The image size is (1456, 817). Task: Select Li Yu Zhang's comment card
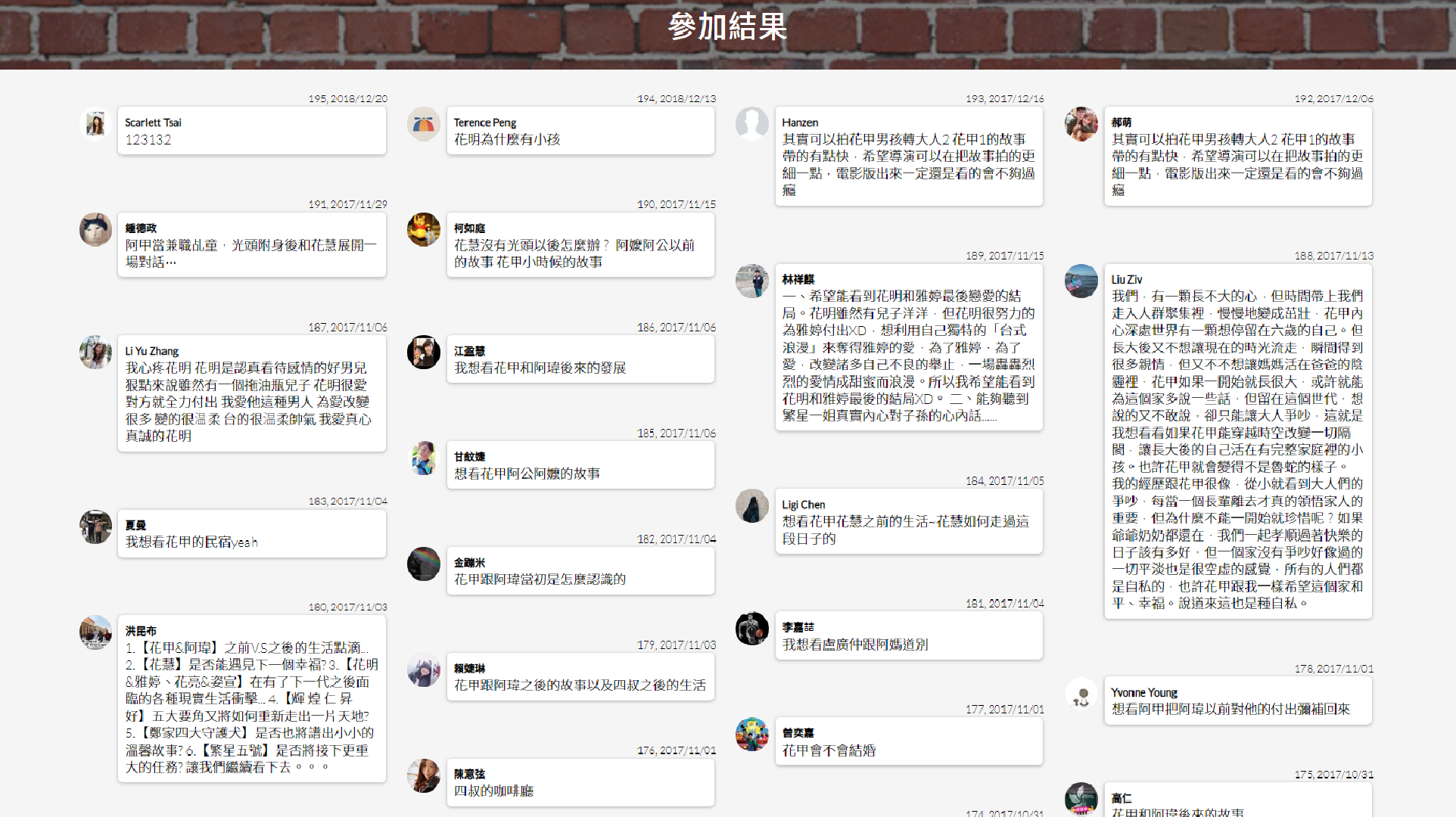(x=252, y=394)
